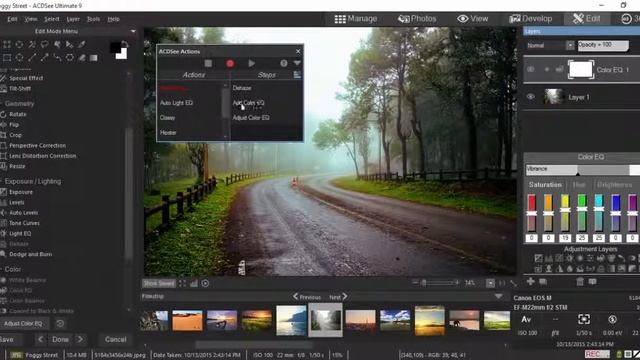
Task: Open ACDSee Actions dropdown arrow menu
Action: pos(297,63)
